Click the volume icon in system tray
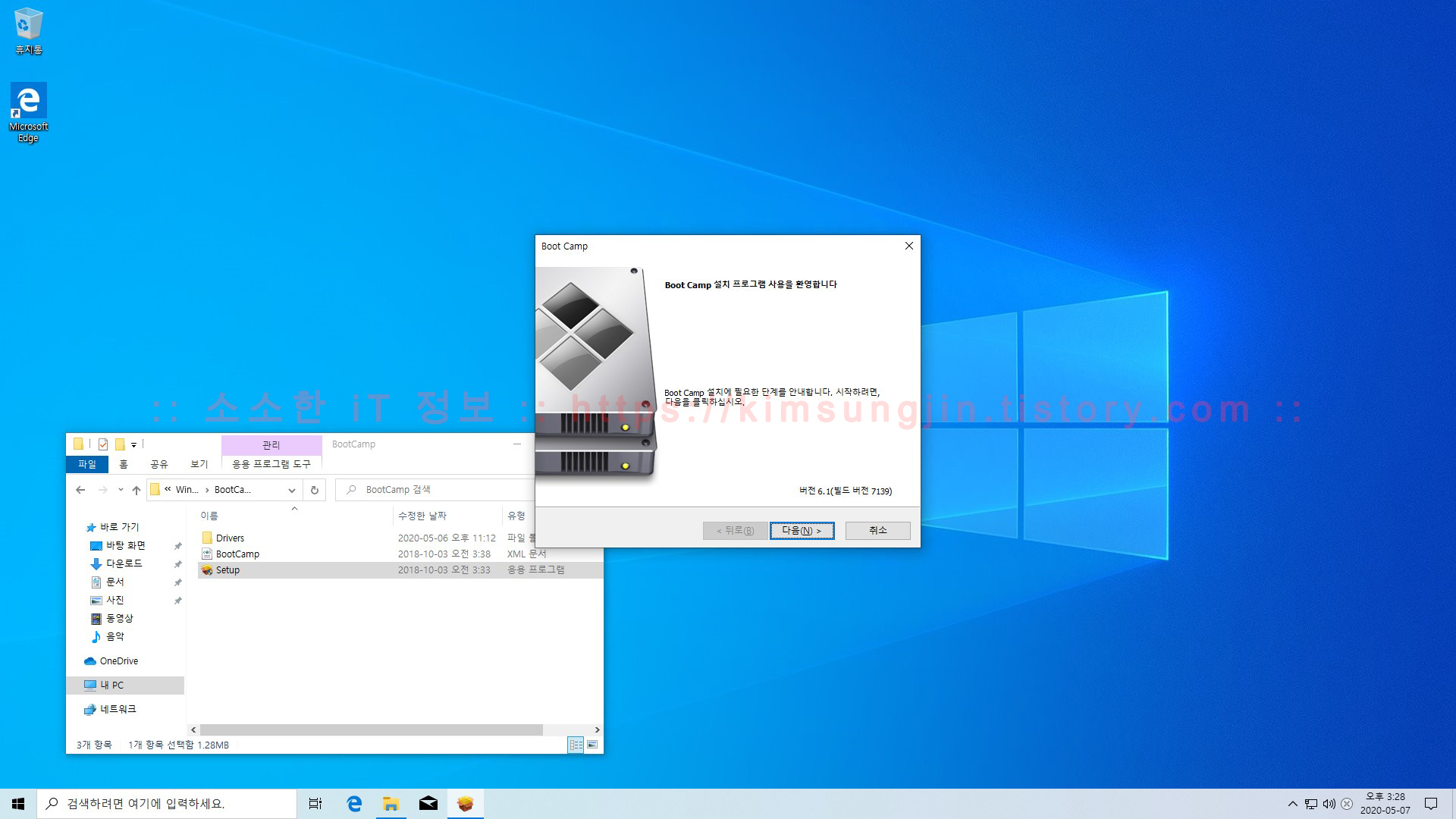Image resolution: width=1456 pixels, height=819 pixels. 1329,804
